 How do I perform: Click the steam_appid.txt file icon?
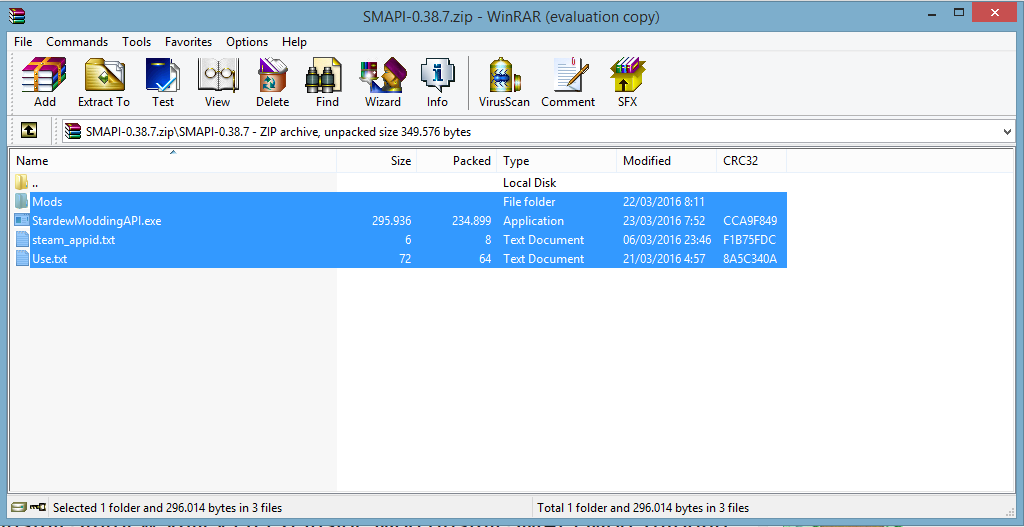(22, 240)
